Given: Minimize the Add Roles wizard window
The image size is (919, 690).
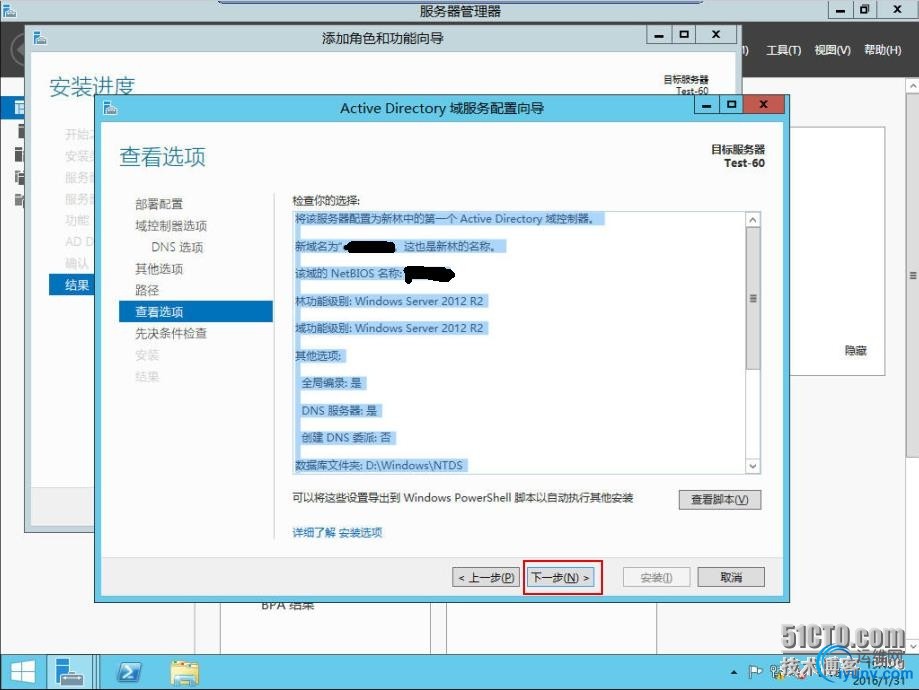Looking at the screenshot, I should tap(659, 35).
